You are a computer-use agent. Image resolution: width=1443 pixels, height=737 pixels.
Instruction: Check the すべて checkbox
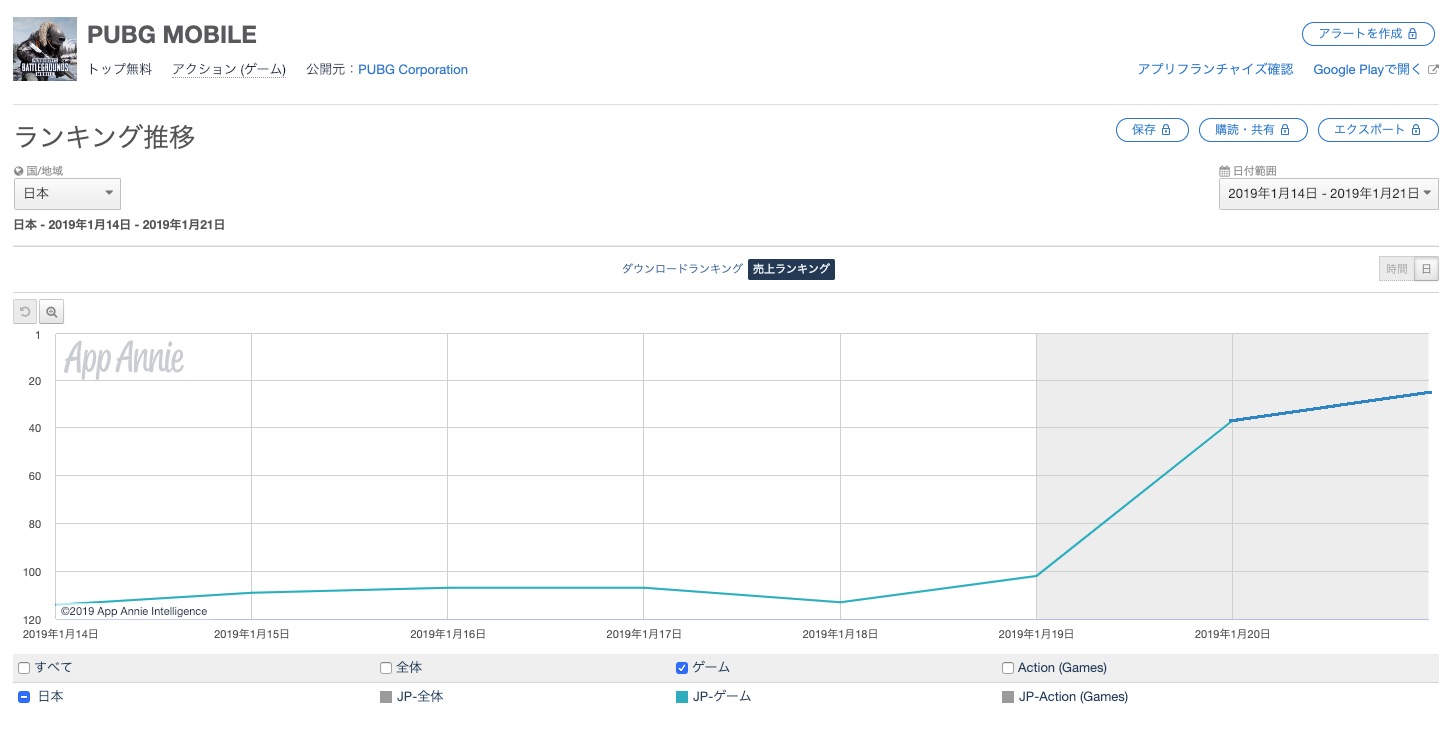click(x=24, y=668)
